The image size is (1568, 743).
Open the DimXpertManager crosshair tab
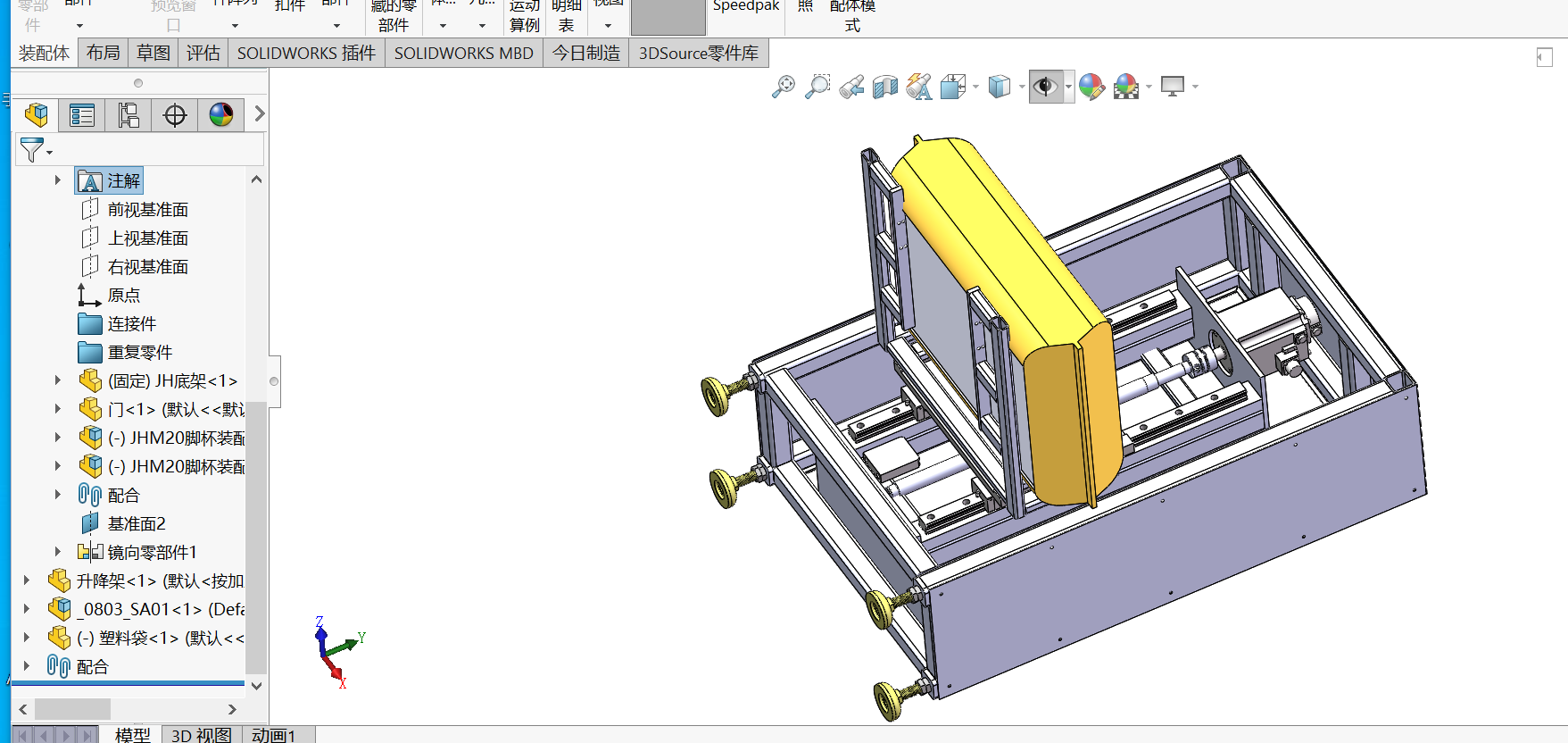175,115
